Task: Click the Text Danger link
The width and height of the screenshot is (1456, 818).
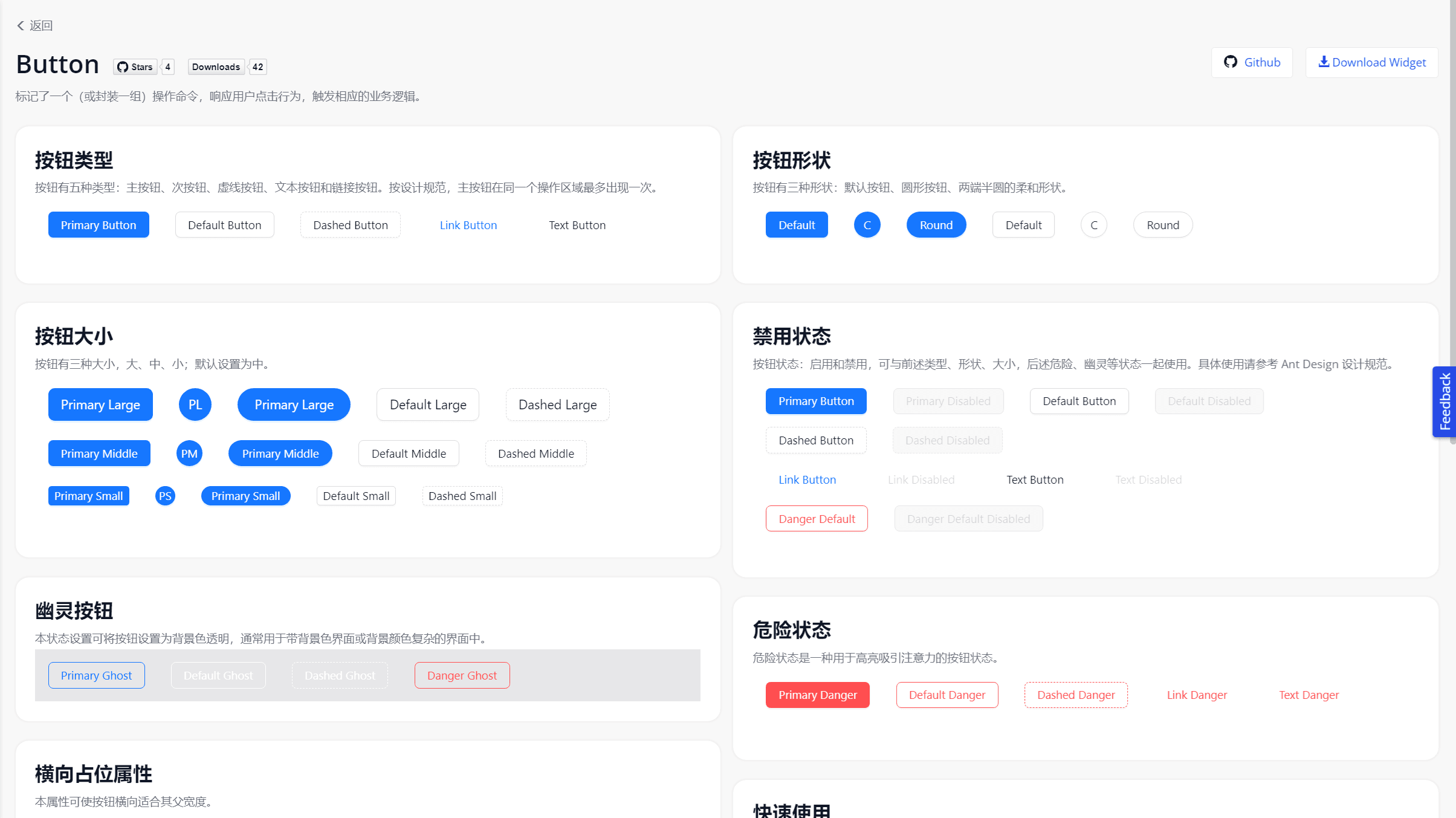Action: [1308, 694]
